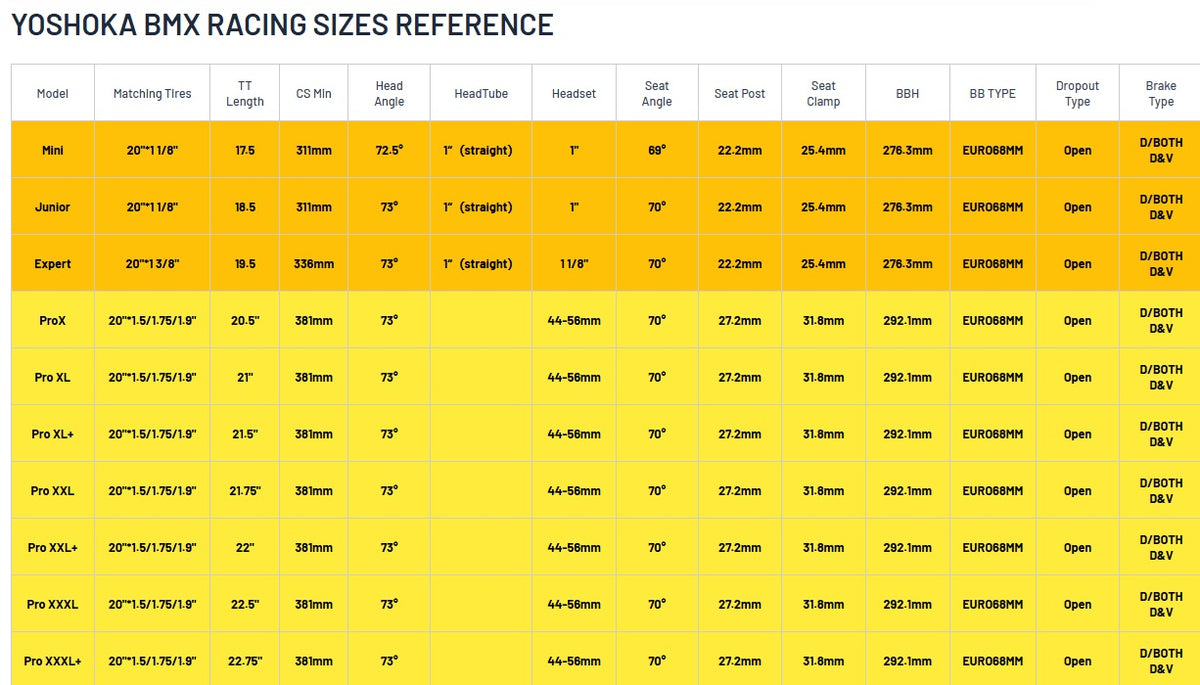Click the 'BB TYPE' column header
Screen dimensions: 1200x685
point(993,93)
